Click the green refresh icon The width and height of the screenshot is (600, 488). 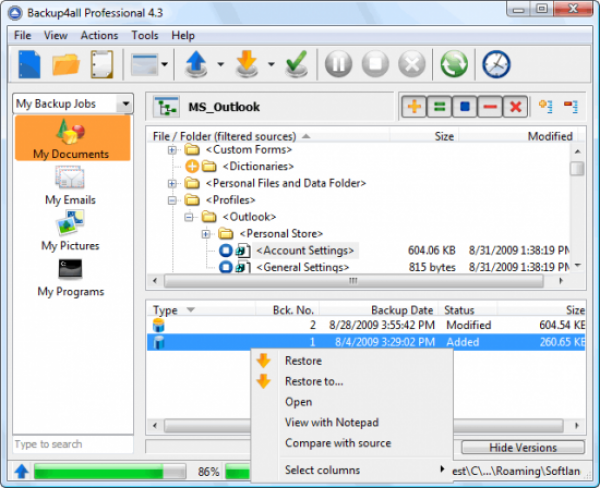click(453, 66)
